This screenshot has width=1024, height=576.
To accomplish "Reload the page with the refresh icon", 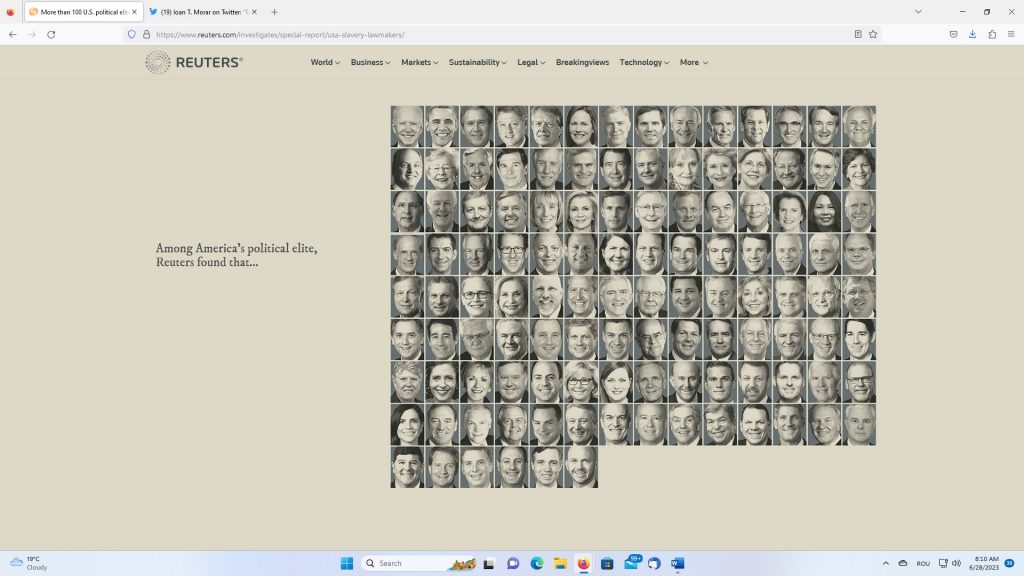I will 51,34.
